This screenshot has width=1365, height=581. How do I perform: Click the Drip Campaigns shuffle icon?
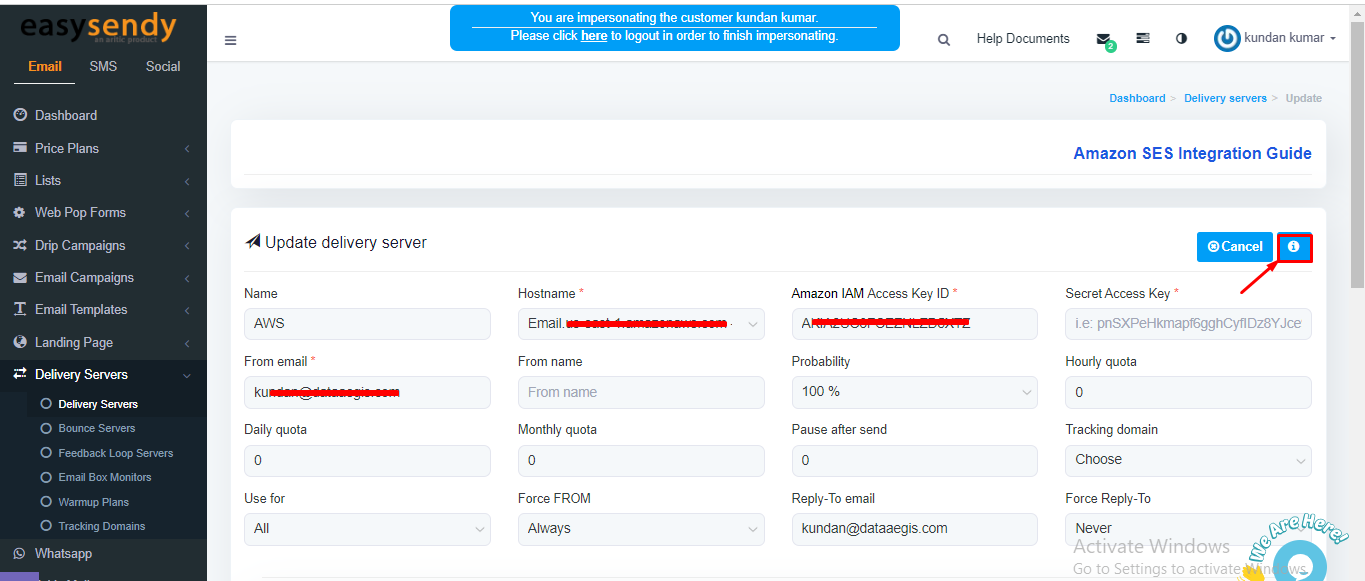coord(20,245)
